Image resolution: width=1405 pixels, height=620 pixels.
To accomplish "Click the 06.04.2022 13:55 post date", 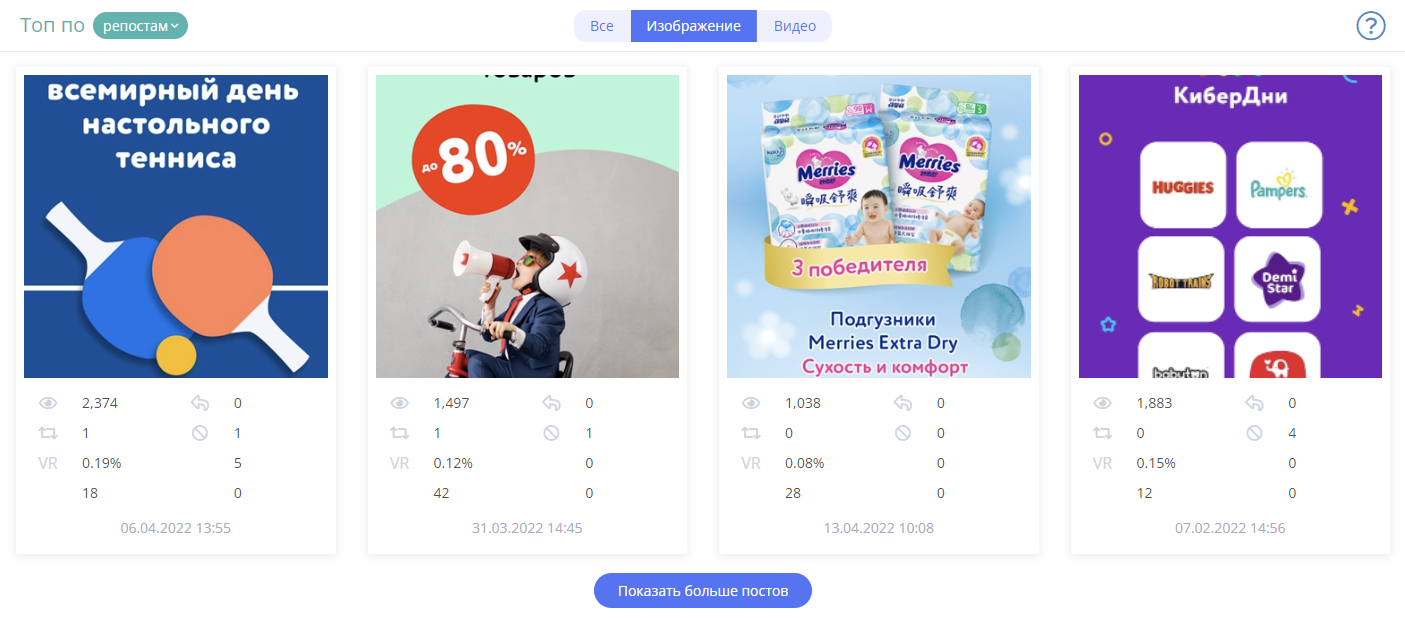I will [x=176, y=528].
